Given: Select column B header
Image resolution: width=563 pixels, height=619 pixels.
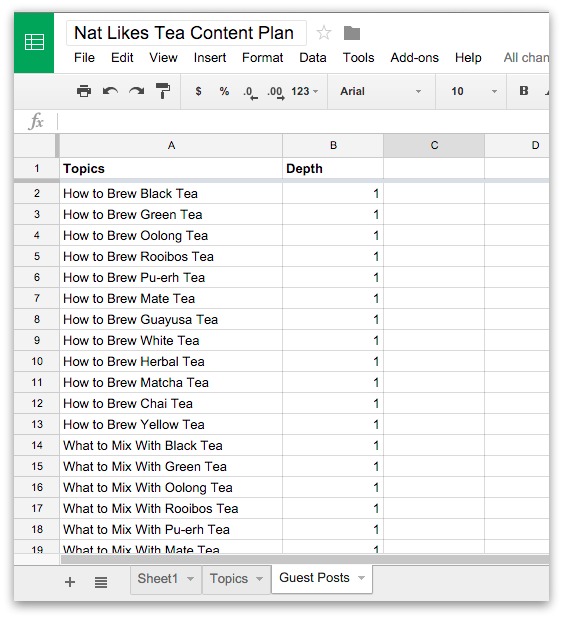Looking at the screenshot, I should 333,146.
